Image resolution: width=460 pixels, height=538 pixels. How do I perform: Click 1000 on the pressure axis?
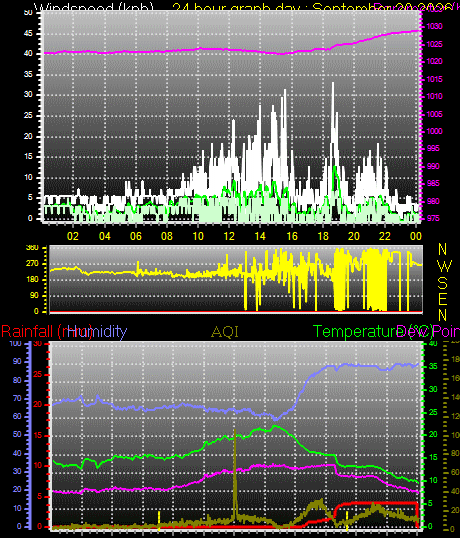coord(434,131)
